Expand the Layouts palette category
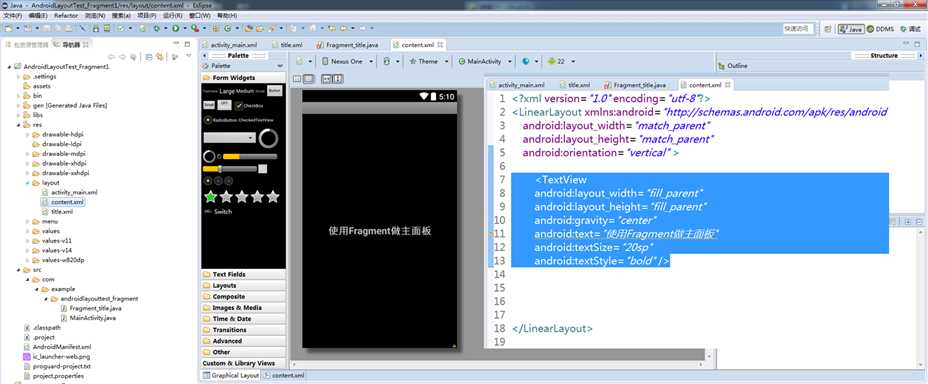The width and height of the screenshot is (928, 384). click(x=243, y=286)
